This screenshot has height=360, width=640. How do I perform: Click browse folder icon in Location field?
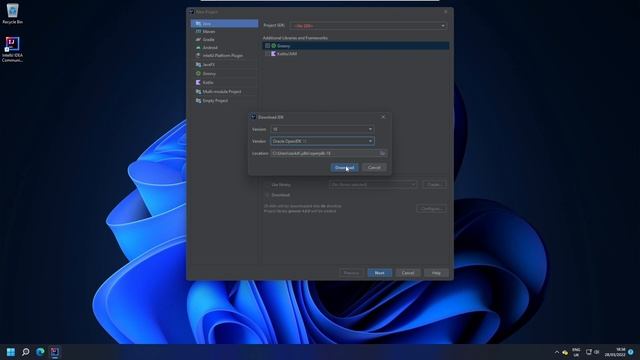382,153
